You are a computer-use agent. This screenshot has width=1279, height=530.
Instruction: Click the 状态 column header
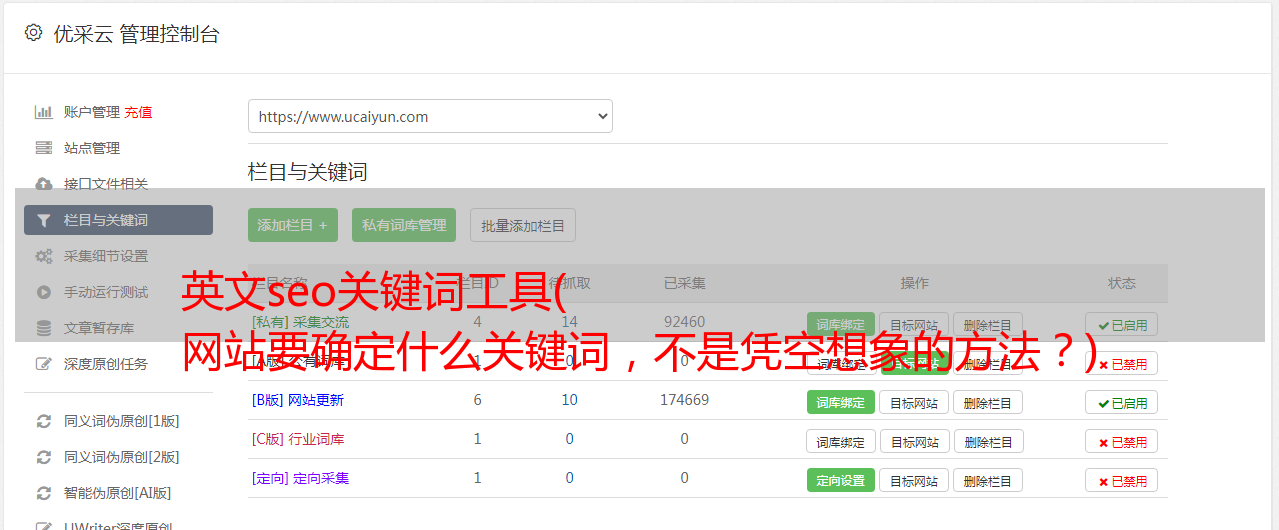[x=1122, y=283]
